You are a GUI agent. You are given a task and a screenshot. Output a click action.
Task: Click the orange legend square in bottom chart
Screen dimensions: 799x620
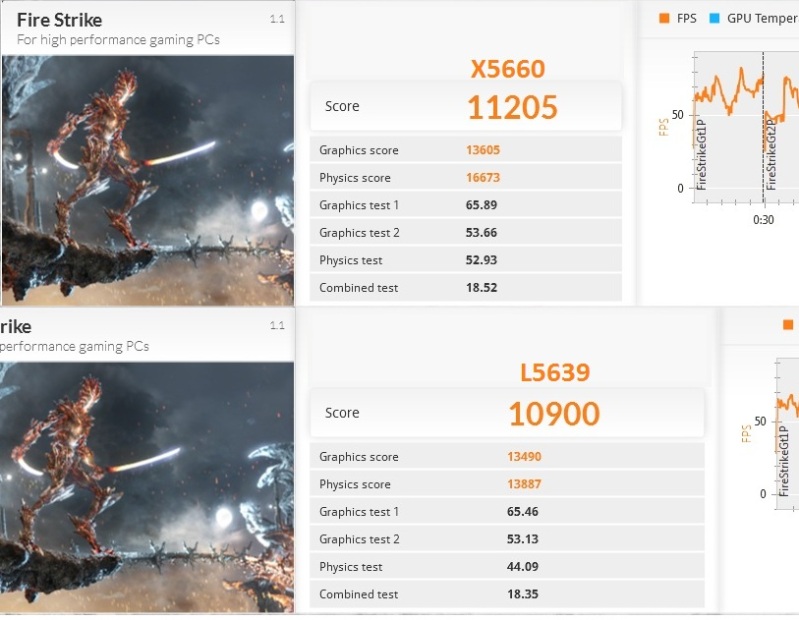point(788,325)
